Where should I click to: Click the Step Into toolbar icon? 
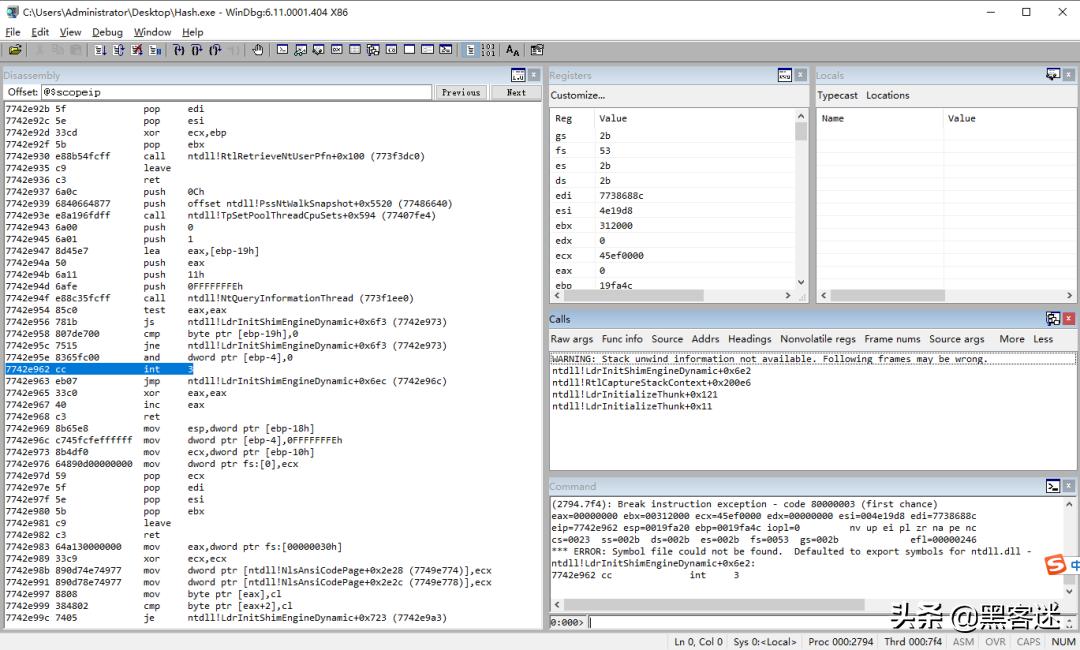[179, 50]
